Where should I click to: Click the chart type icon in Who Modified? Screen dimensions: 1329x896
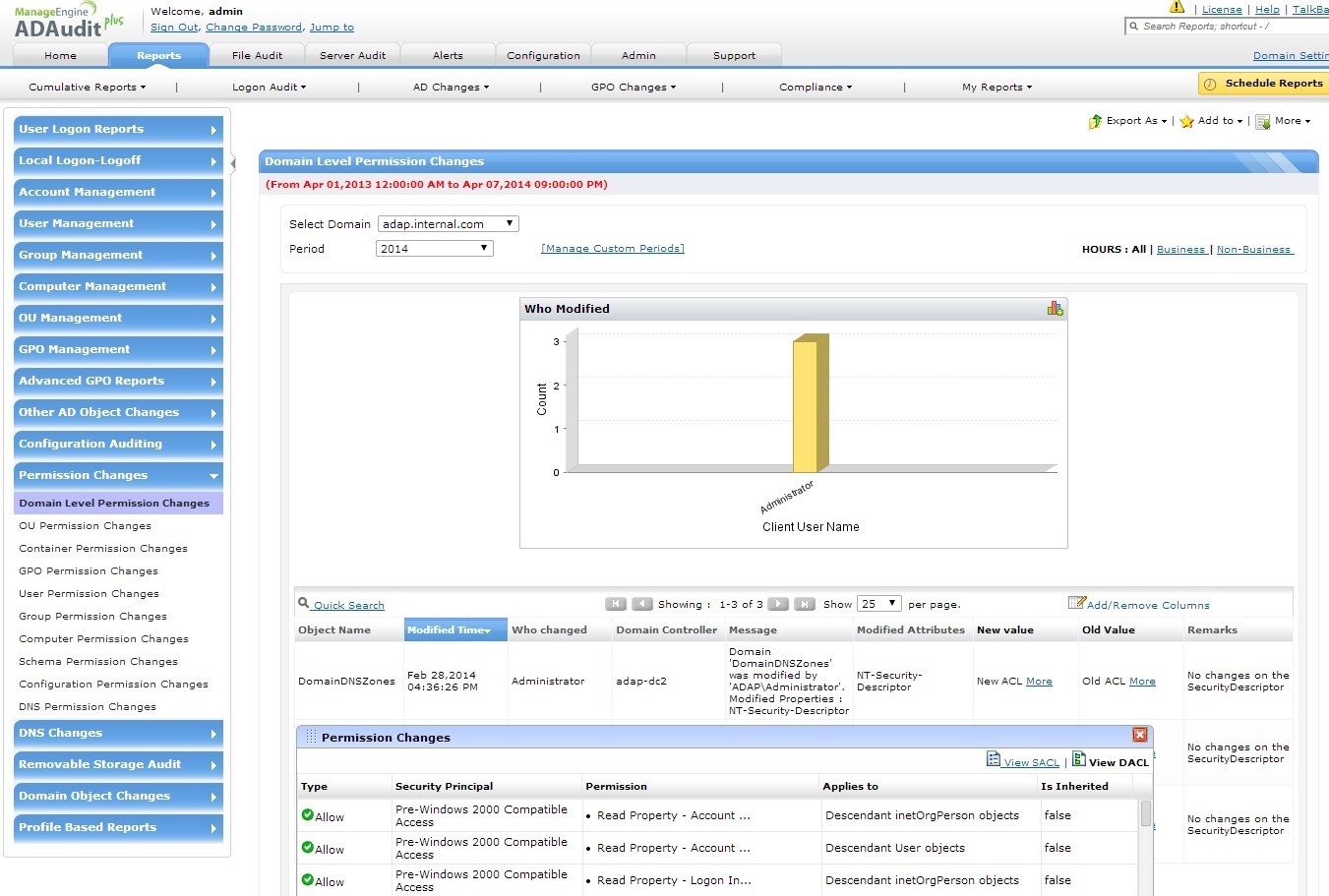[1055, 309]
